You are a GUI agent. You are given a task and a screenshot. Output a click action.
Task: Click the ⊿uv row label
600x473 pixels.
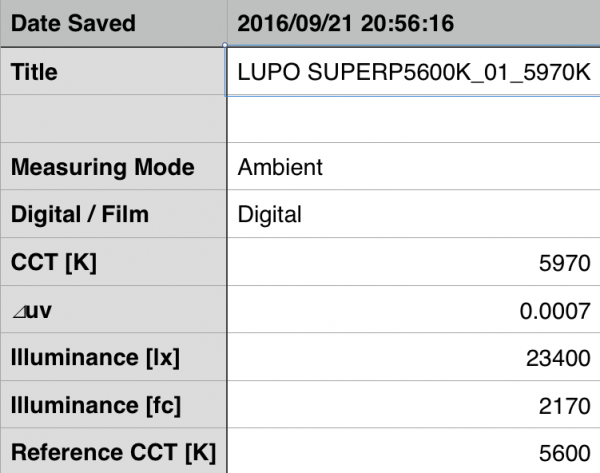(32, 311)
